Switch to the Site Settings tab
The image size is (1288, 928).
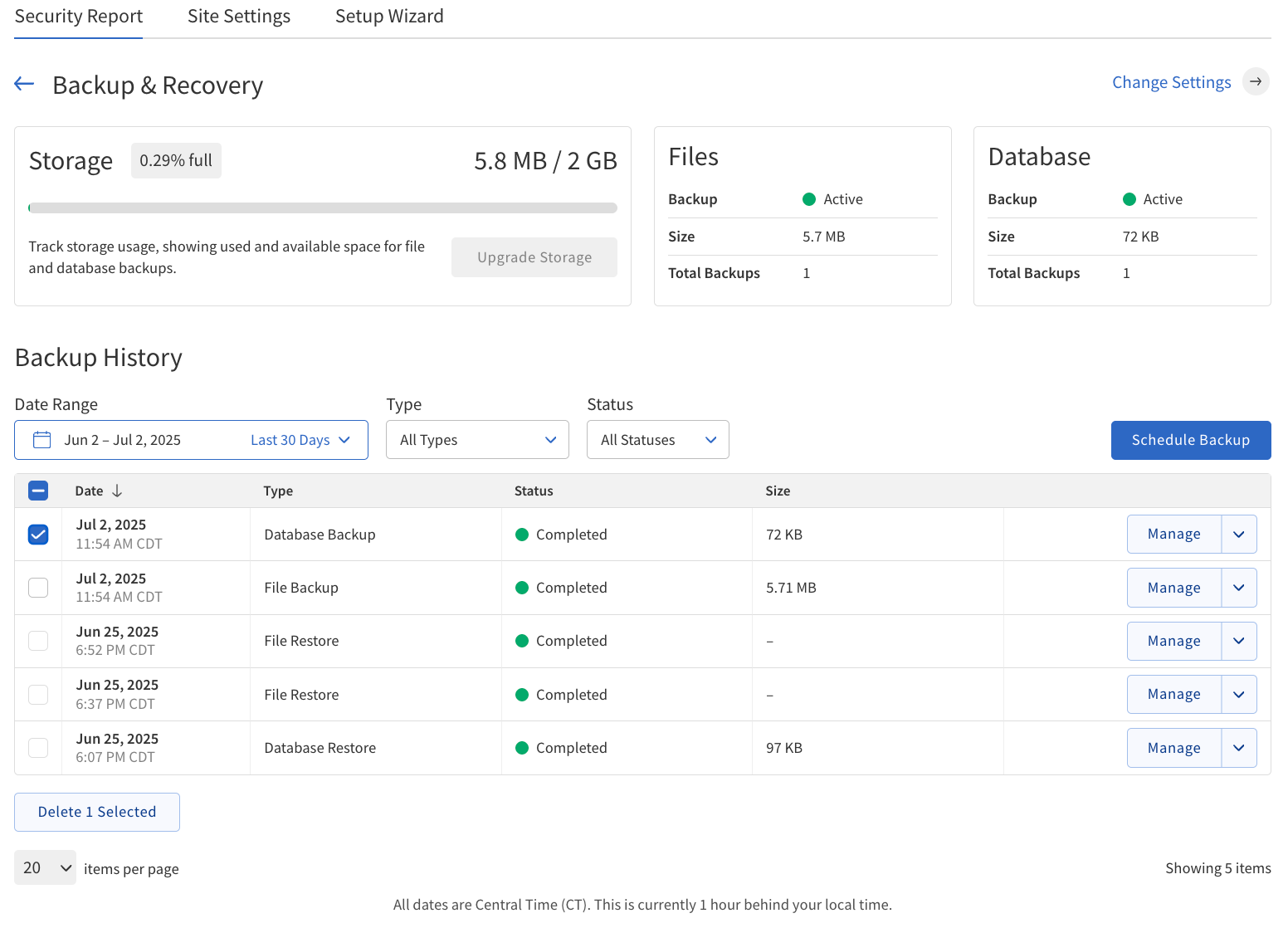click(239, 17)
